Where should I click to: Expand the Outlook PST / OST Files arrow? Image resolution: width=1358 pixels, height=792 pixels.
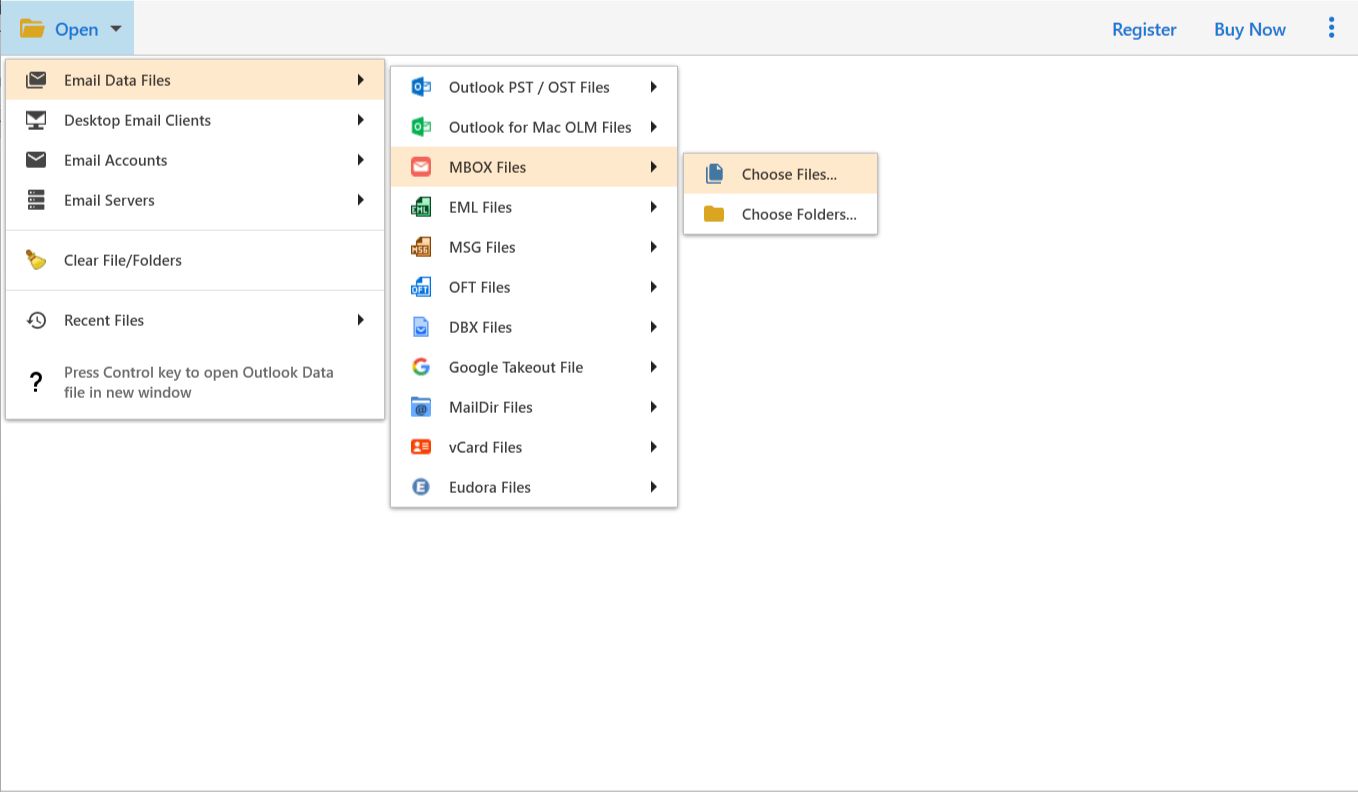coord(653,87)
